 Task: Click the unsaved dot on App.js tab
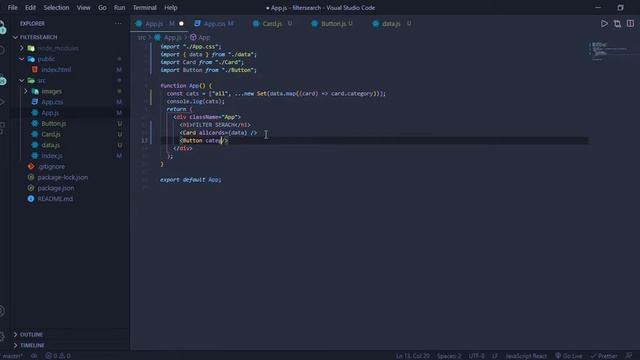pyautogui.click(x=181, y=24)
